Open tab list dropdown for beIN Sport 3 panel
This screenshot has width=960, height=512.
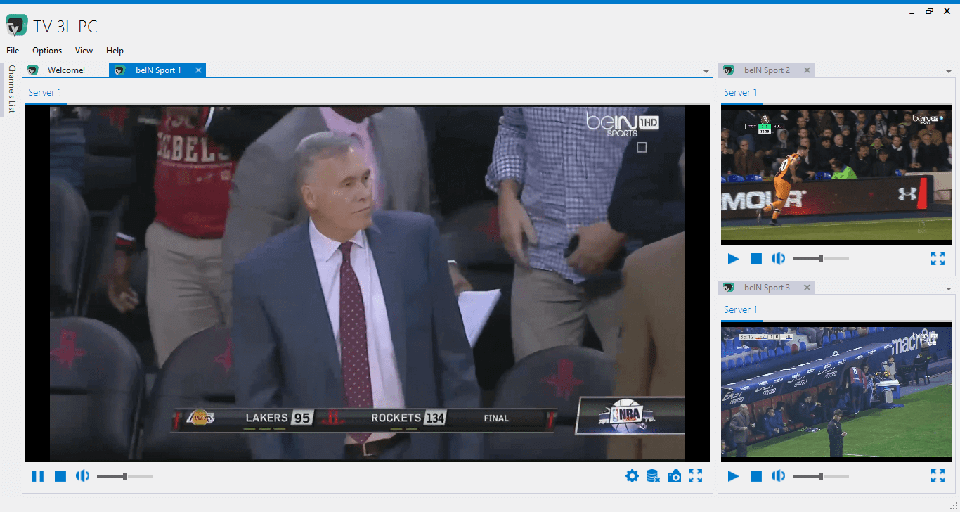coord(949,288)
